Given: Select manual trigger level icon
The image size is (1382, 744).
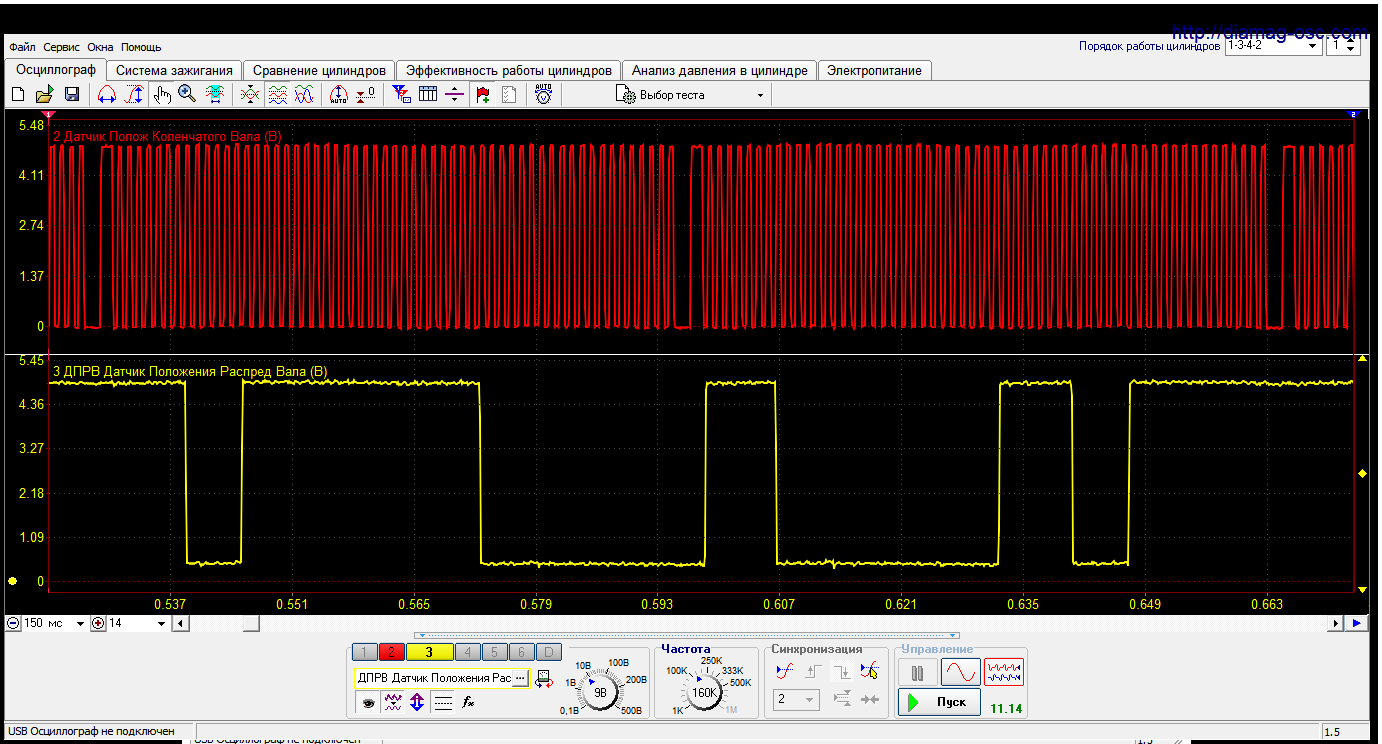Looking at the screenshot, I should [871, 671].
